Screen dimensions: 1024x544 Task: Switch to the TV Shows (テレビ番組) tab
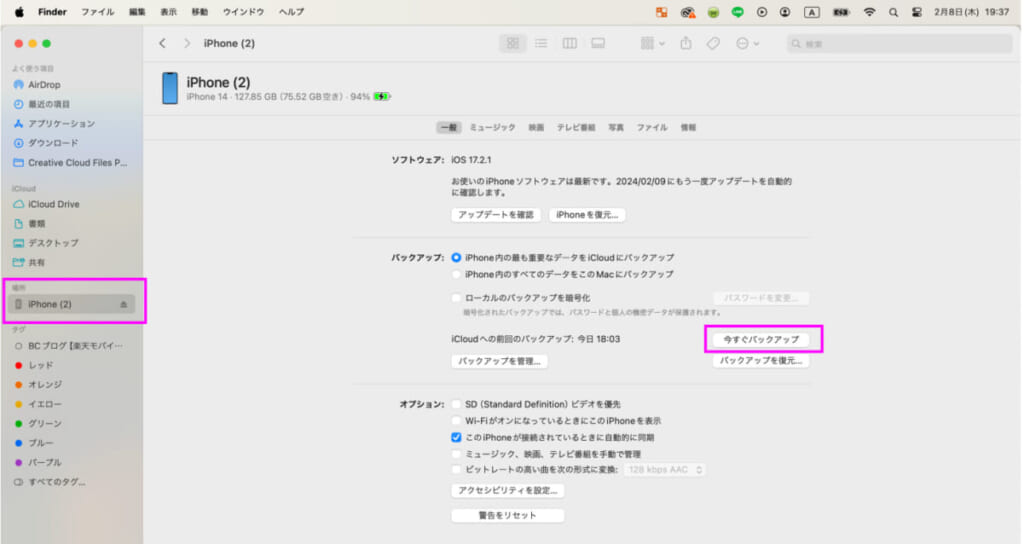[575, 127]
